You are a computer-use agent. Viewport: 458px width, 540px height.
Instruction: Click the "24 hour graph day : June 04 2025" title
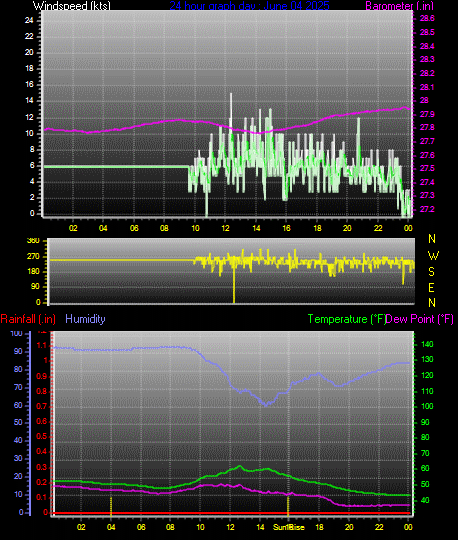(249, 5)
